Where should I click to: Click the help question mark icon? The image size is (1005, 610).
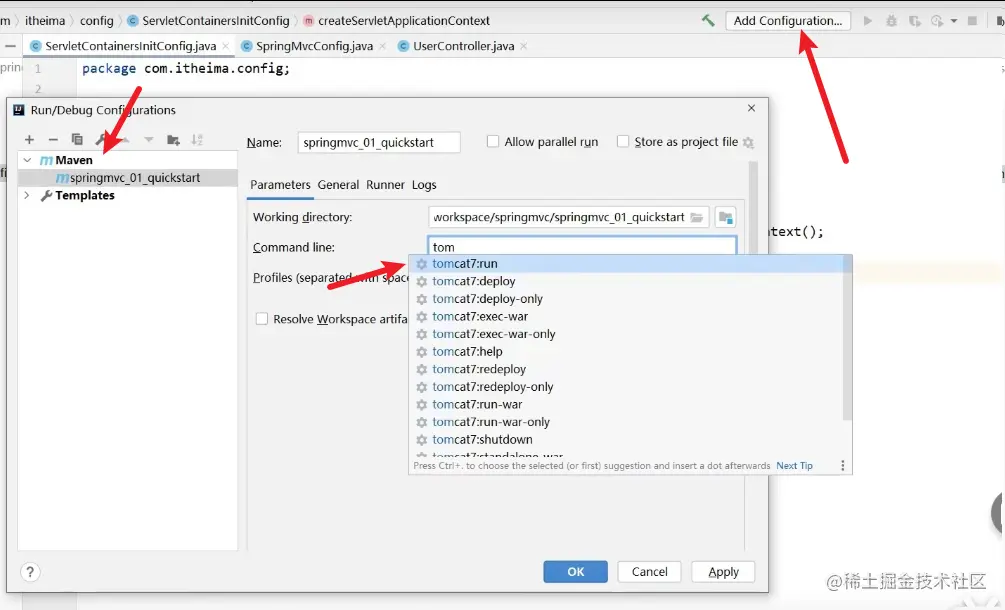30,572
